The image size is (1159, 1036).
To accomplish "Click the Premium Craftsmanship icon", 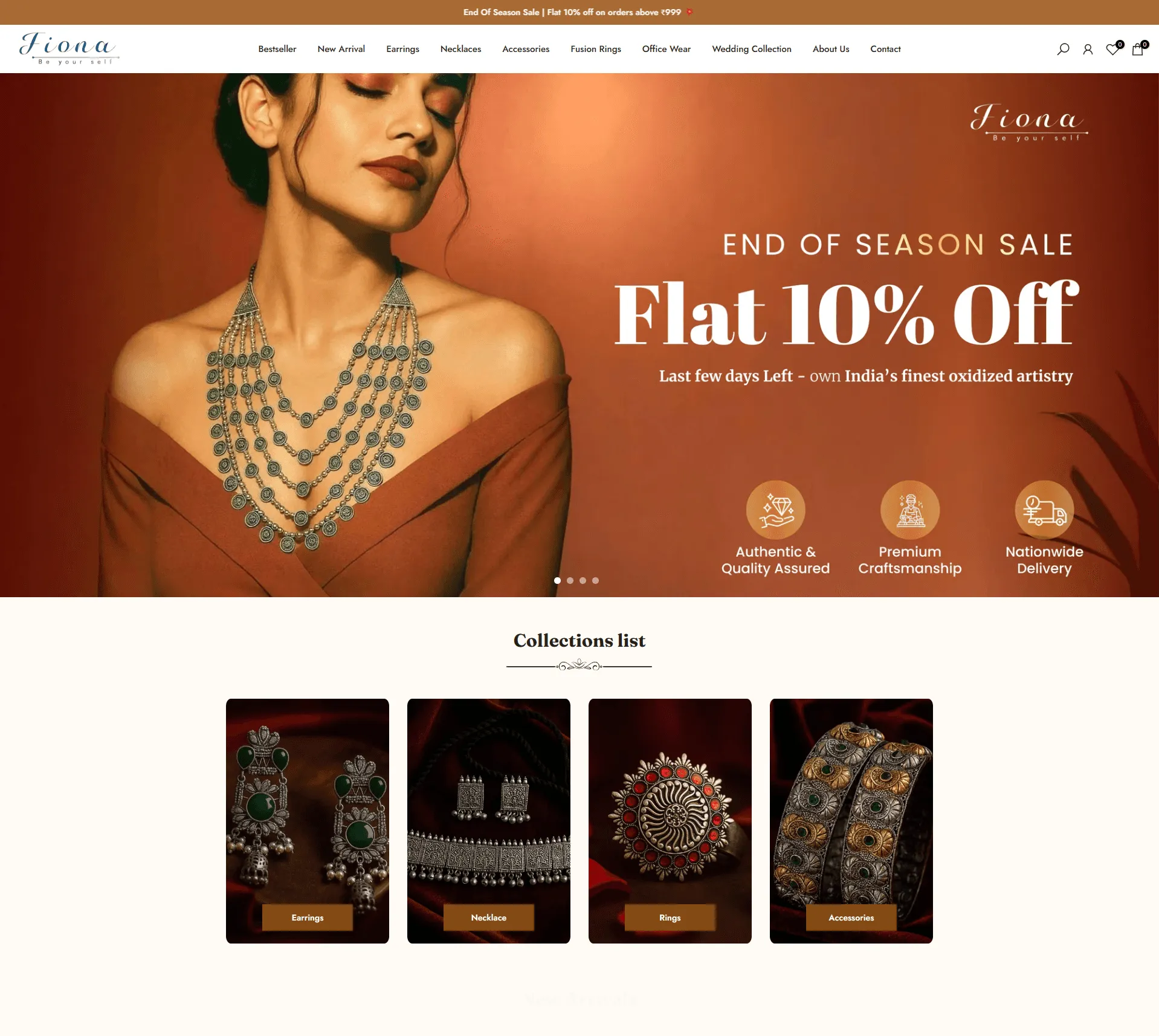I will [909, 510].
